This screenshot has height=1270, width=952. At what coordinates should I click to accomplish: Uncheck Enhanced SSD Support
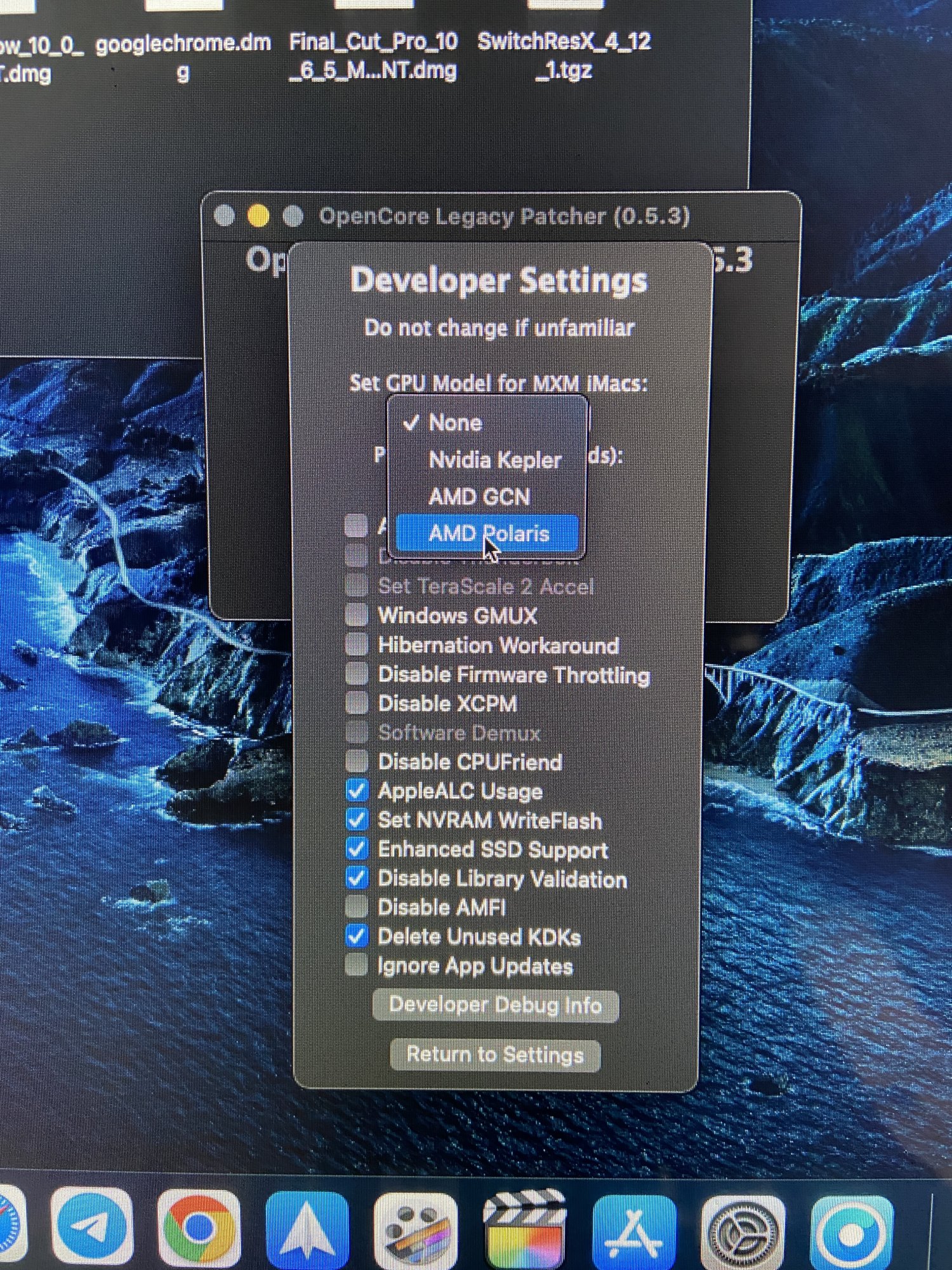point(357,848)
